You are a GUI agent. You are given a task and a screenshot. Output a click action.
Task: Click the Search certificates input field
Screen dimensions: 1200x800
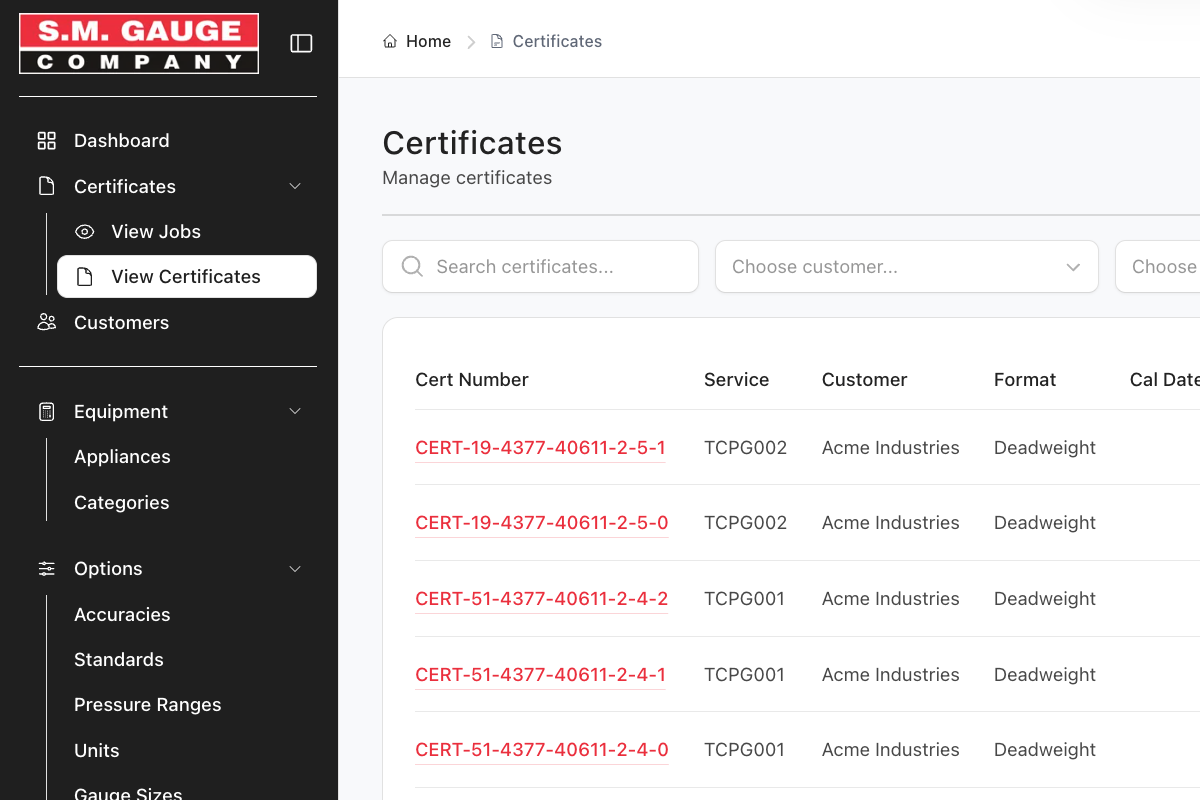click(540, 267)
